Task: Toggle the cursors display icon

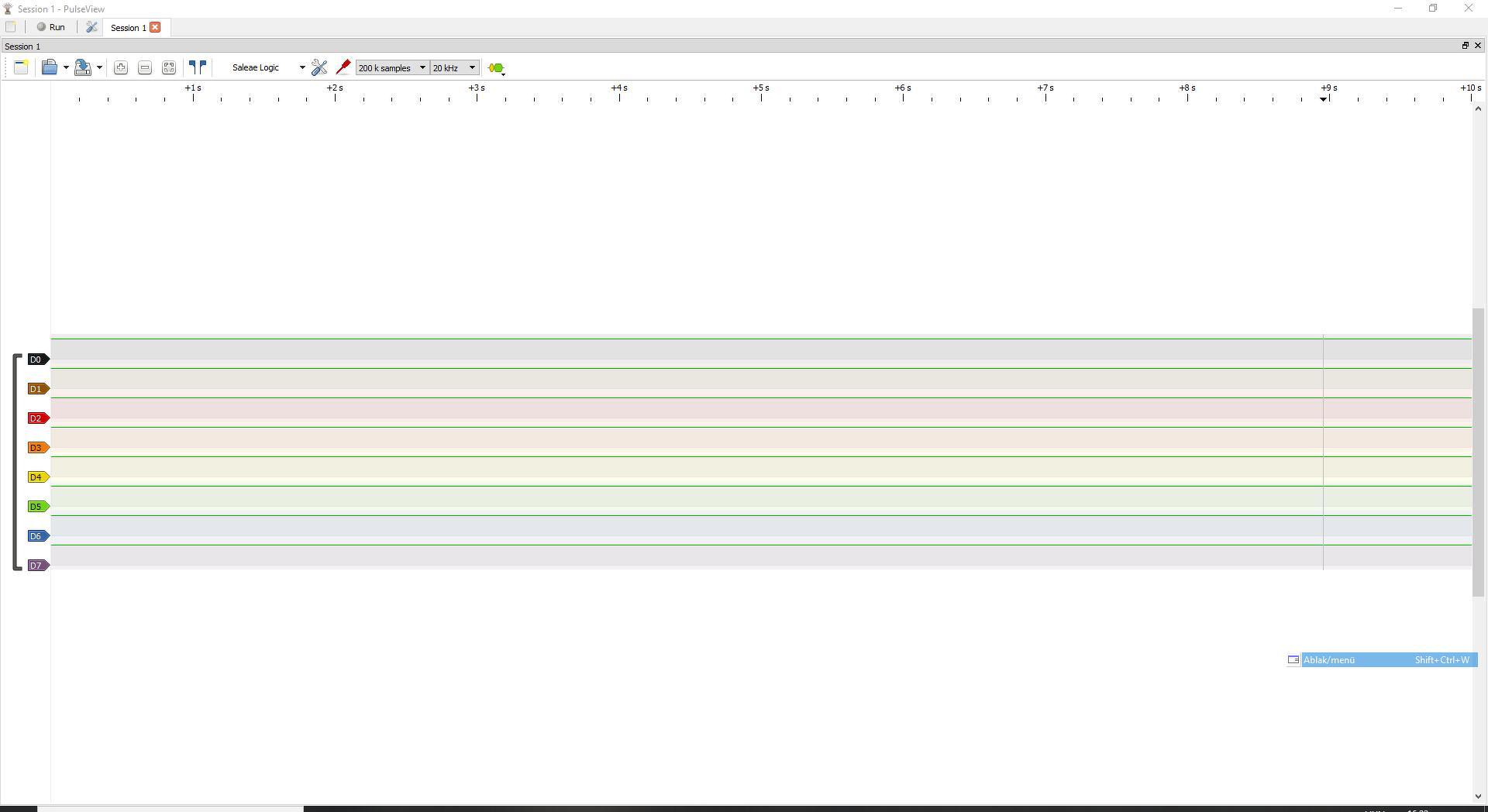Action: click(198, 67)
